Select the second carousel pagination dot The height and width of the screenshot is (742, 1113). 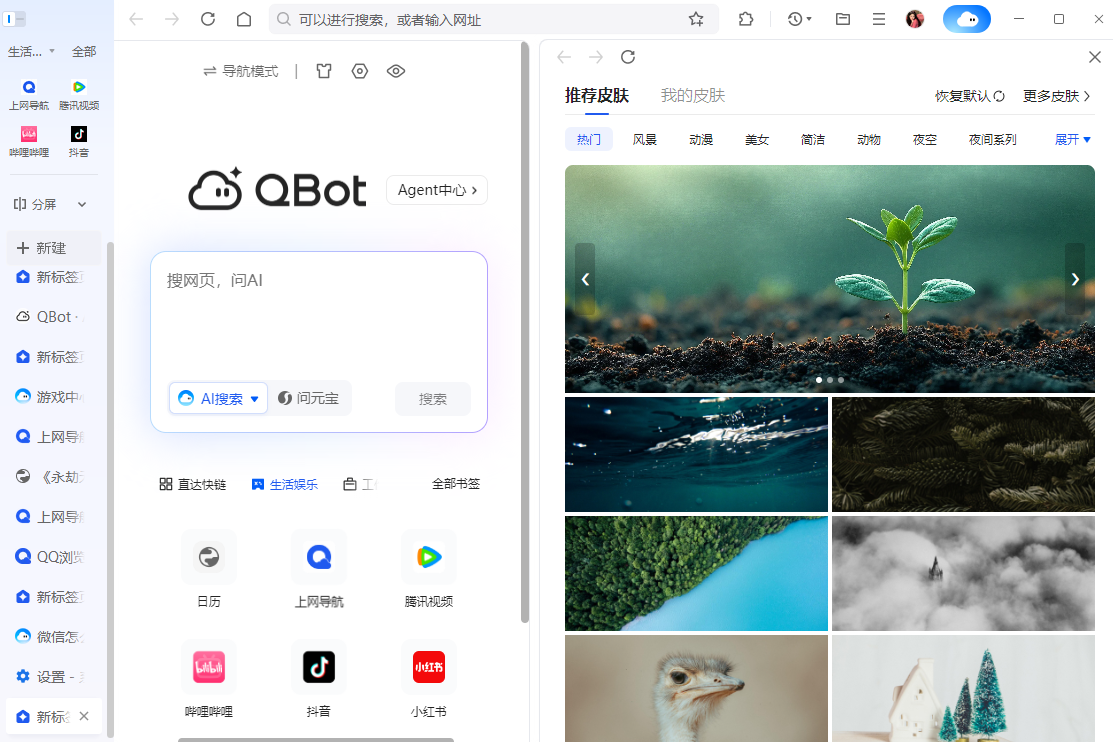829,380
